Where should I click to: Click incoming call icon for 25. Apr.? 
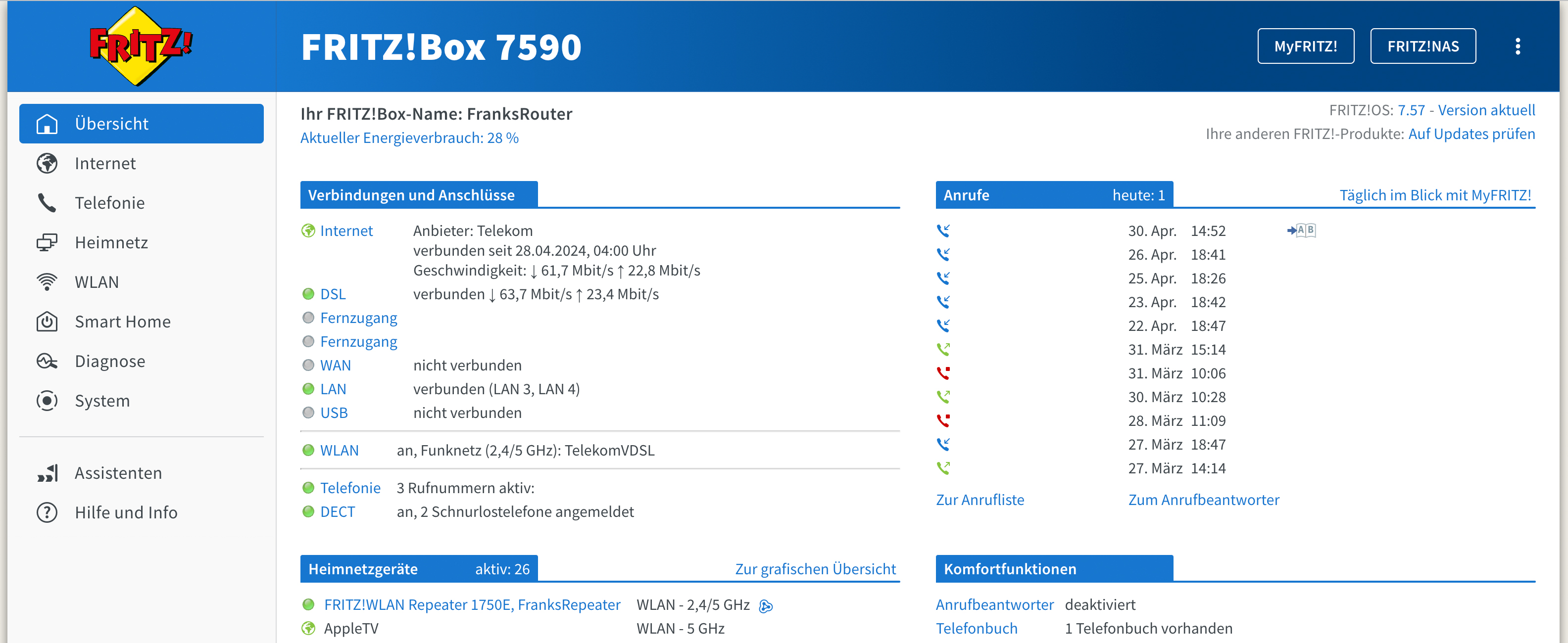[943, 278]
